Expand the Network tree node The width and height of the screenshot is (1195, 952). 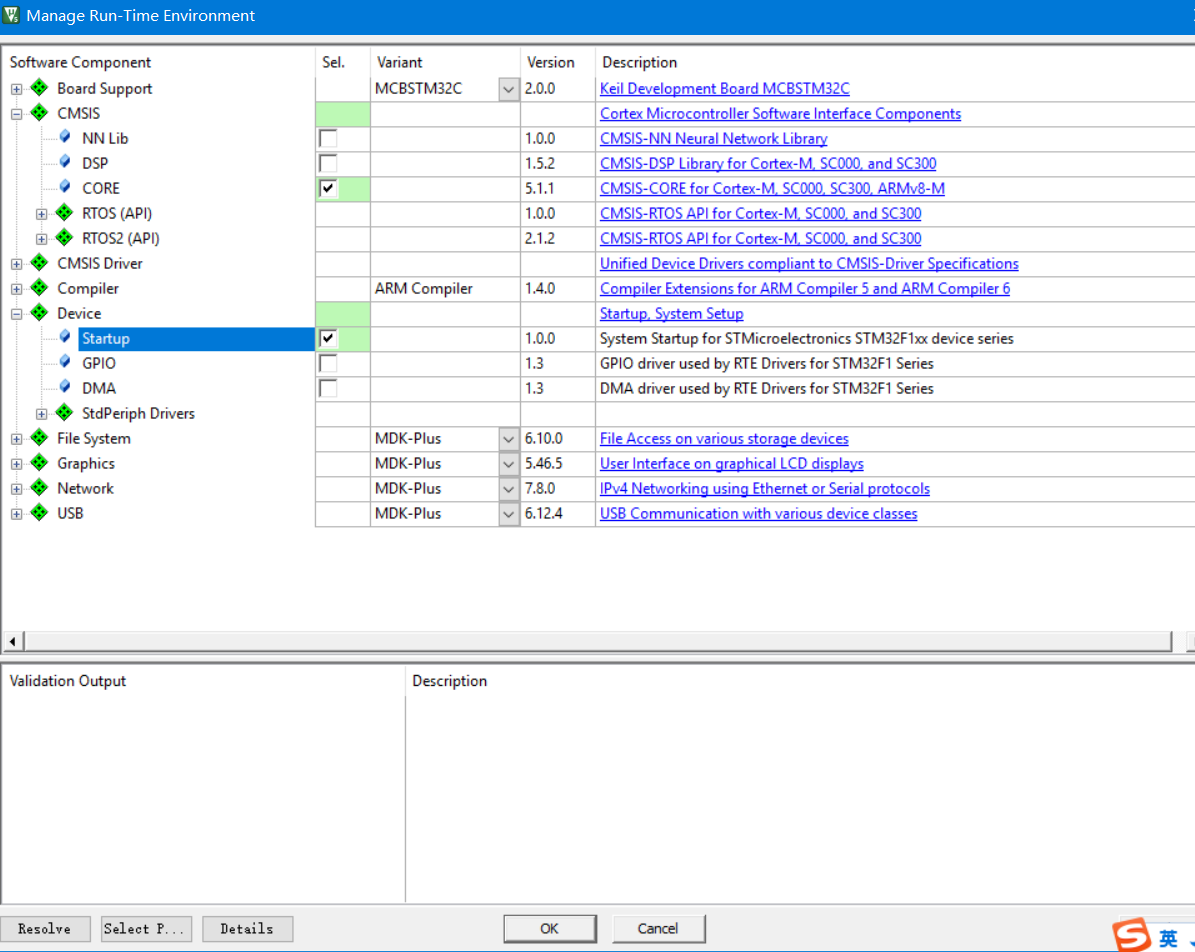tap(16, 489)
